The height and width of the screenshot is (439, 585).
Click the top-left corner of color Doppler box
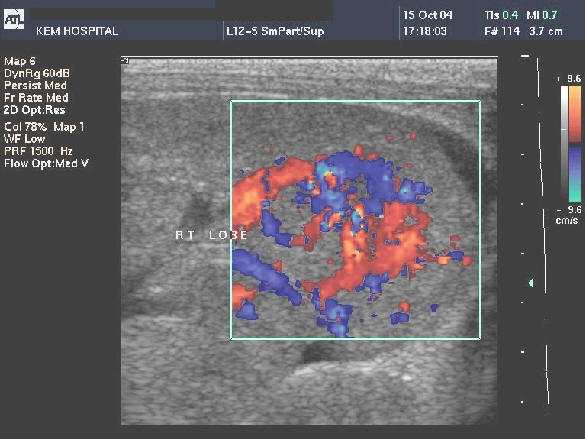click(x=231, y=101)
